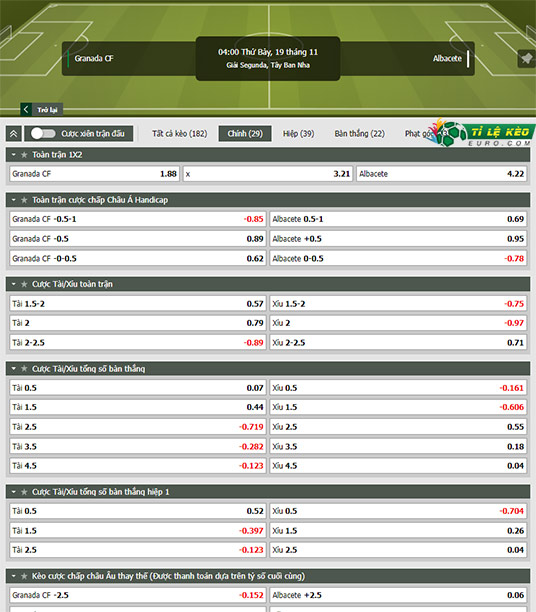Pick total goals Tài 2.5 at -0.719

click(x=138, y=427)
